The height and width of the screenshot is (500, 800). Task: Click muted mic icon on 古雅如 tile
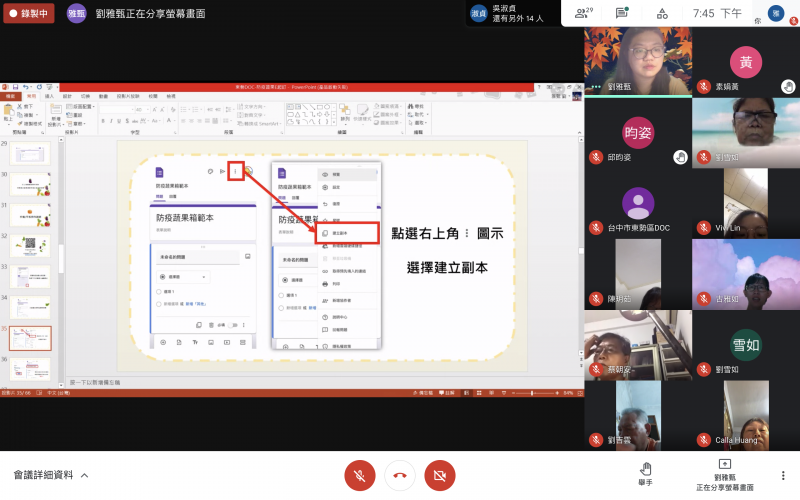704,298
